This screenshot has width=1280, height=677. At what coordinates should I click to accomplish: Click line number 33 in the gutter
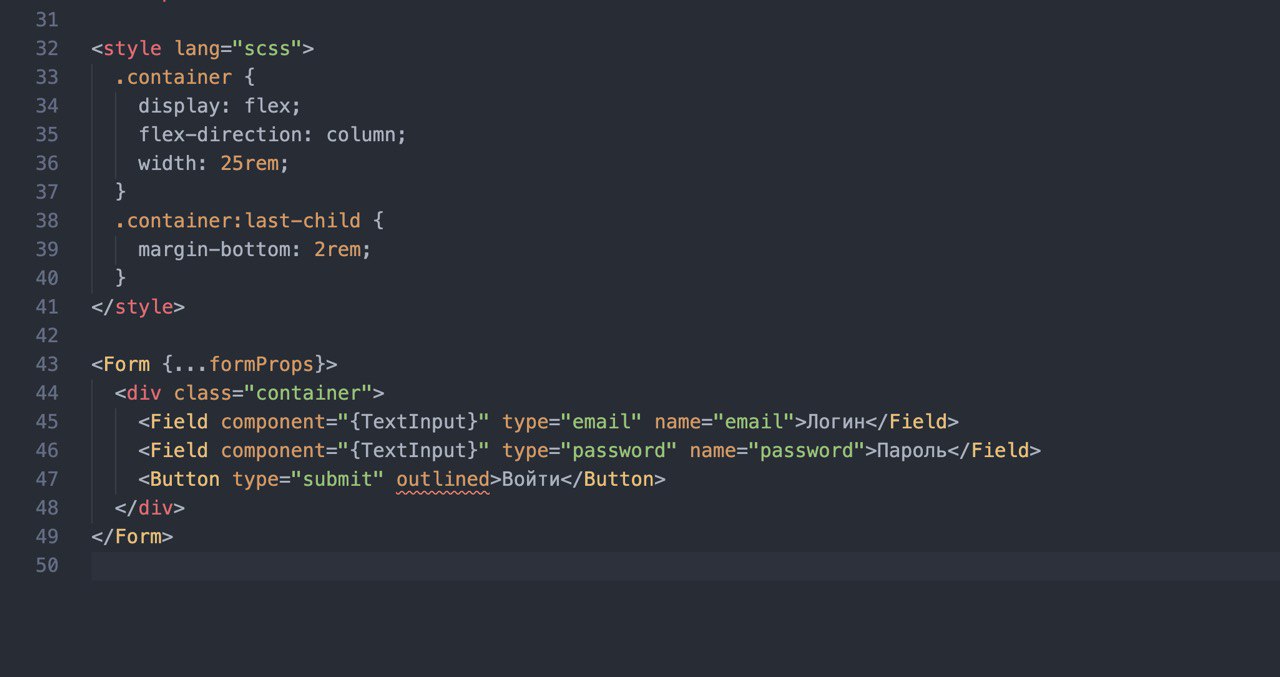[x=47, y=77]
